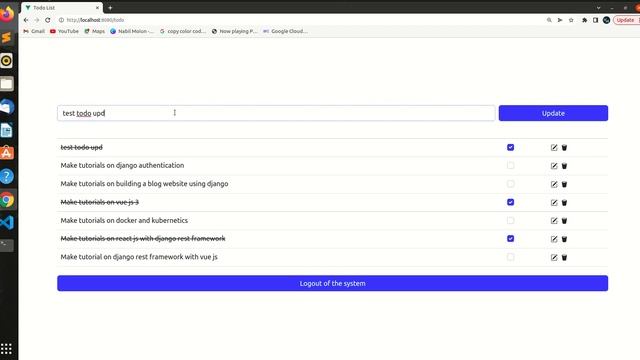Edit the vue js 3 todo
Screen dimensions: 640x360
[554, 202]
